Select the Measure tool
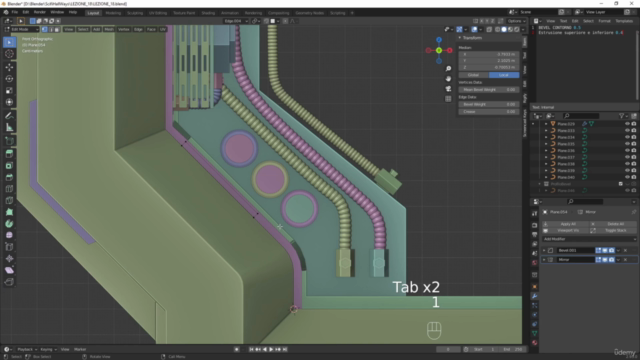640x360 pixels. coord(9,128)
